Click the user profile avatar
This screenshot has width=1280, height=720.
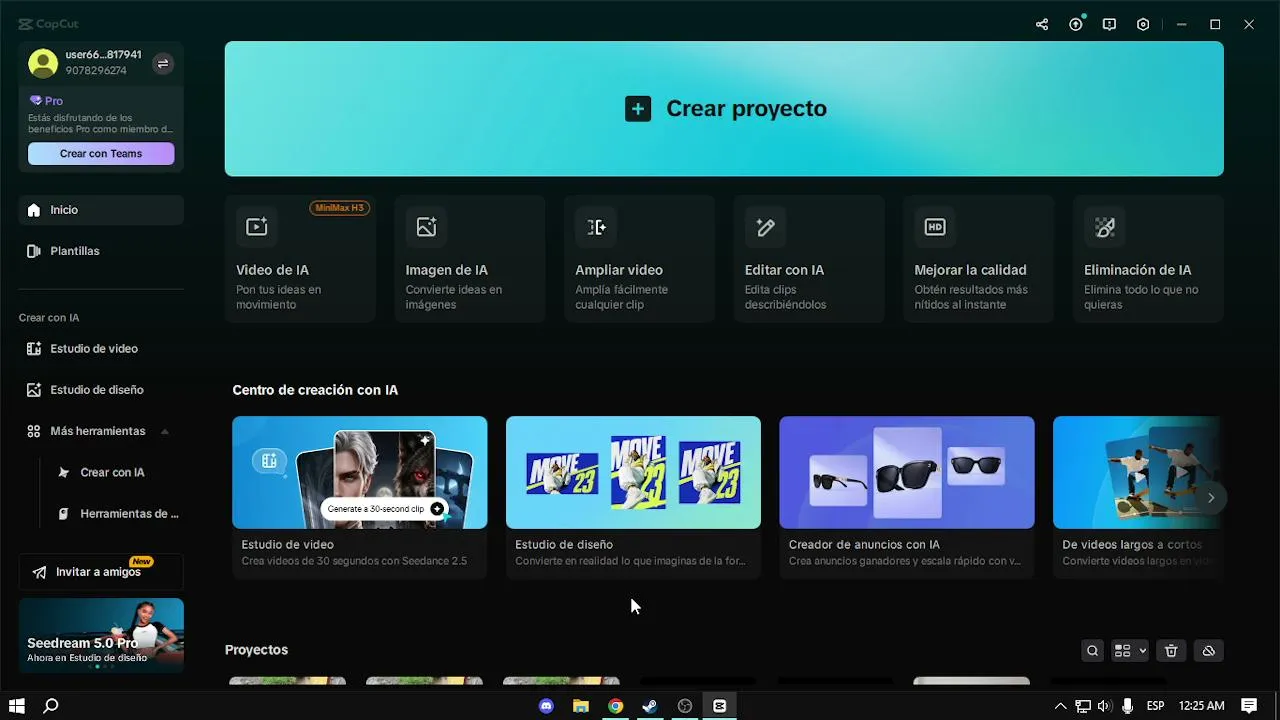pos(43,63)
